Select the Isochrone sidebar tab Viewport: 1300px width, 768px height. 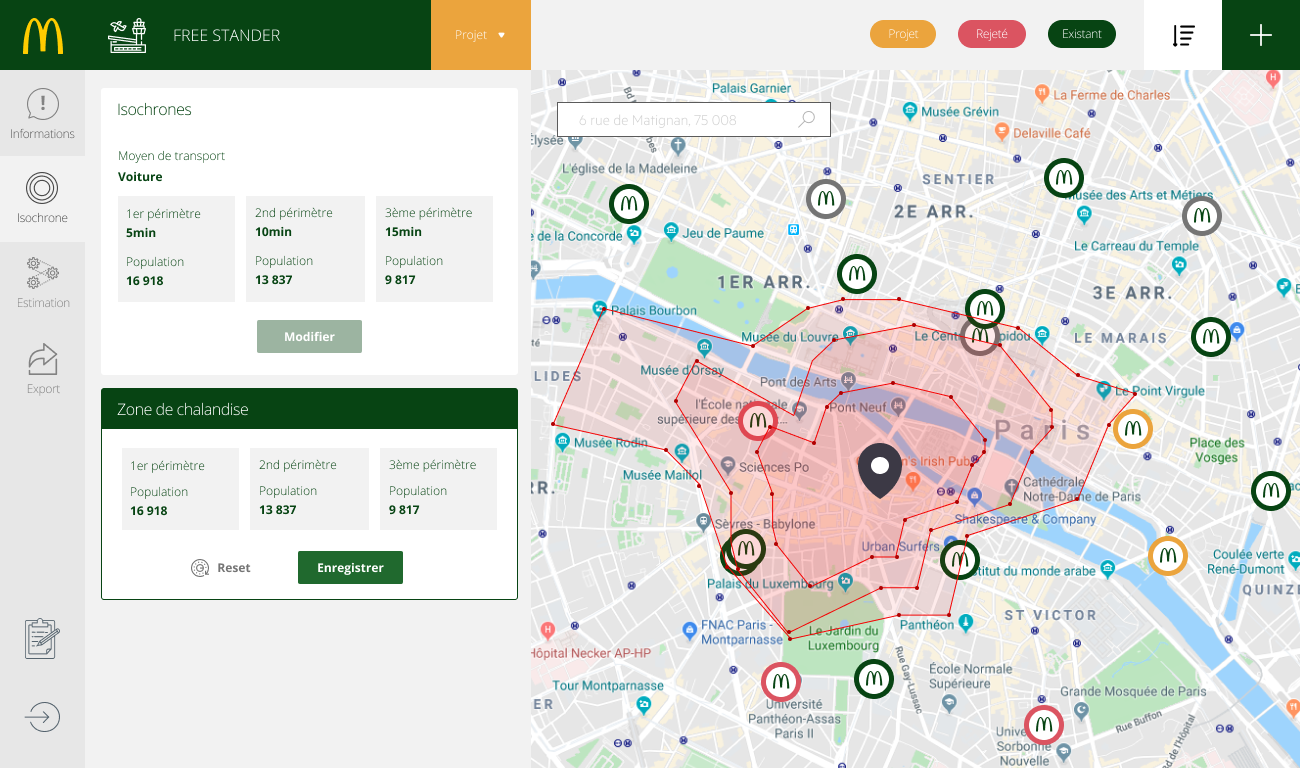[x=42, y=198]
